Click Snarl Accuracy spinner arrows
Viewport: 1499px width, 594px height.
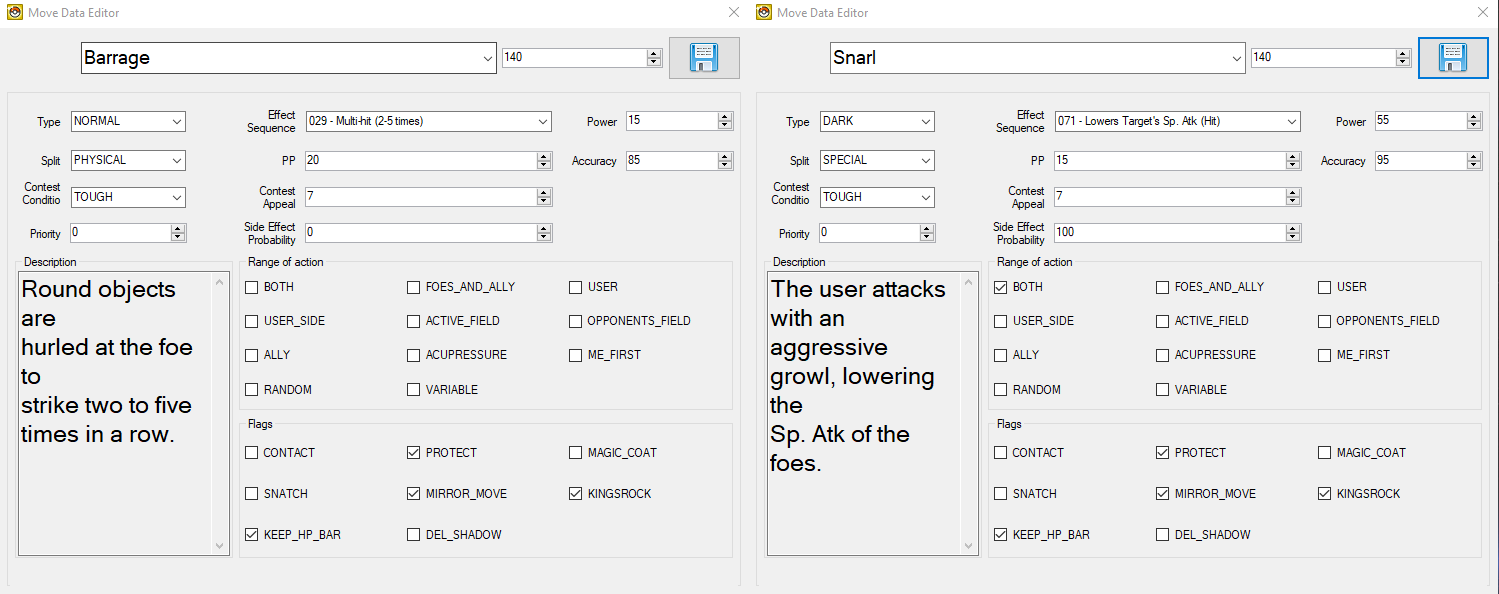[x=1474, y=161]
